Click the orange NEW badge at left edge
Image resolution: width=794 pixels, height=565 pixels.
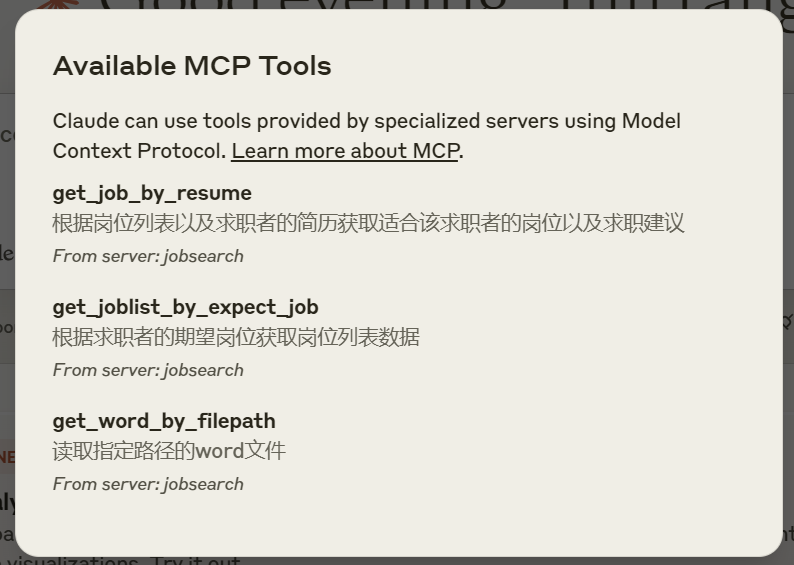tap(6, 458)
